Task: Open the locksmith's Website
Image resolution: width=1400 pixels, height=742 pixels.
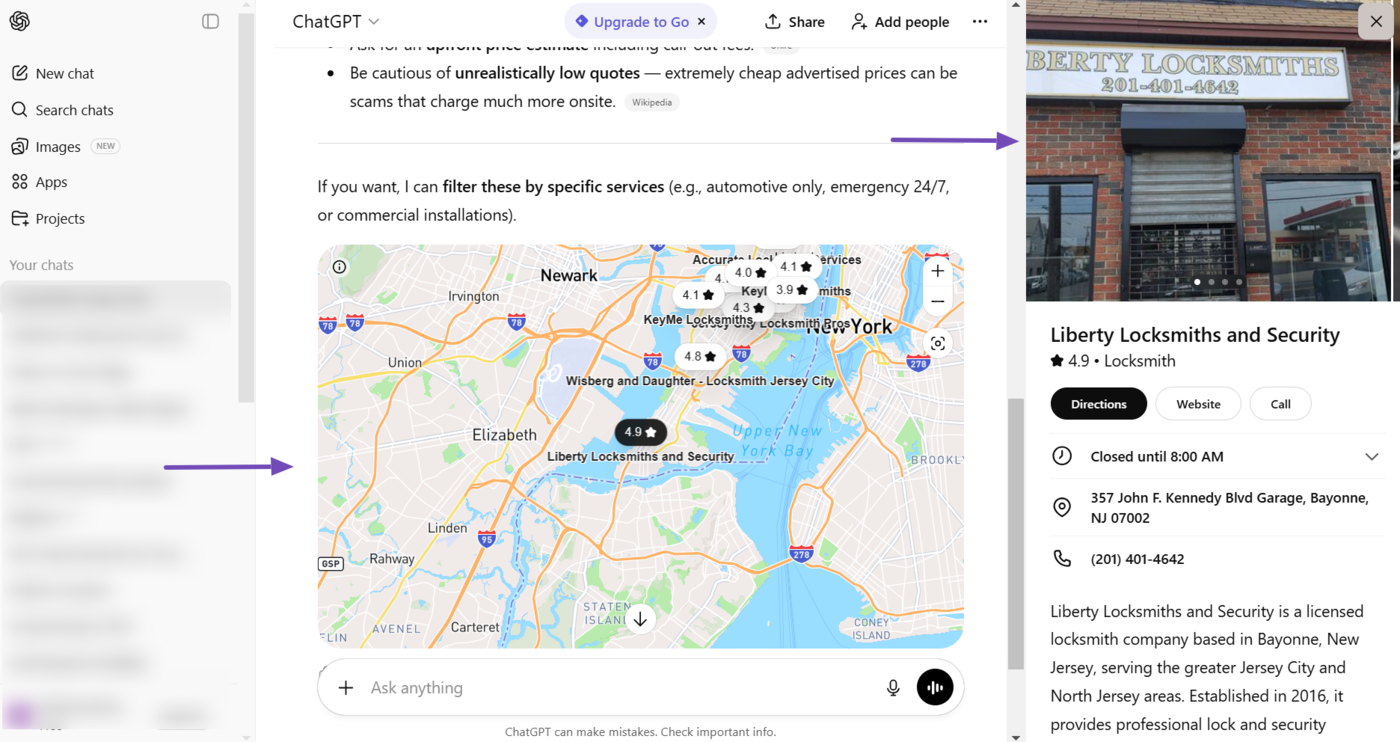Action: coord(1197,403)
